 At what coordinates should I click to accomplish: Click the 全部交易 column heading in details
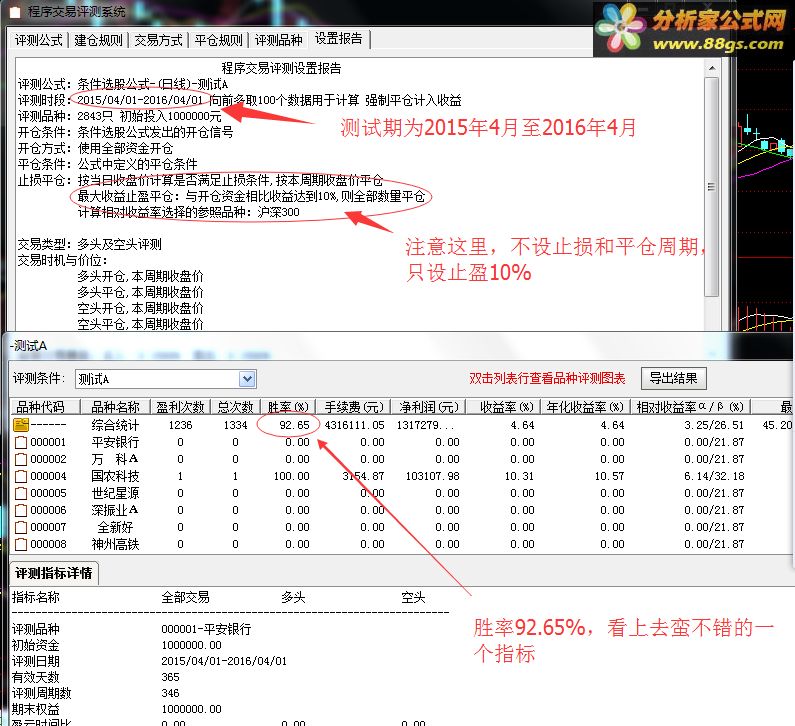(185, 597)
